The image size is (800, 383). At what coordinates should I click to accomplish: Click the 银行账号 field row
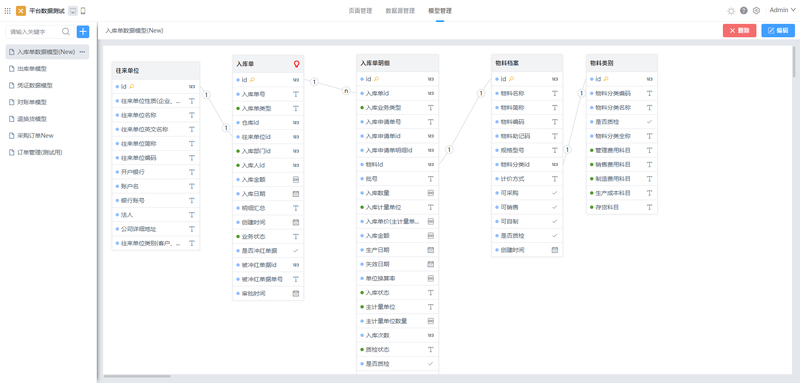click(156, 200)
